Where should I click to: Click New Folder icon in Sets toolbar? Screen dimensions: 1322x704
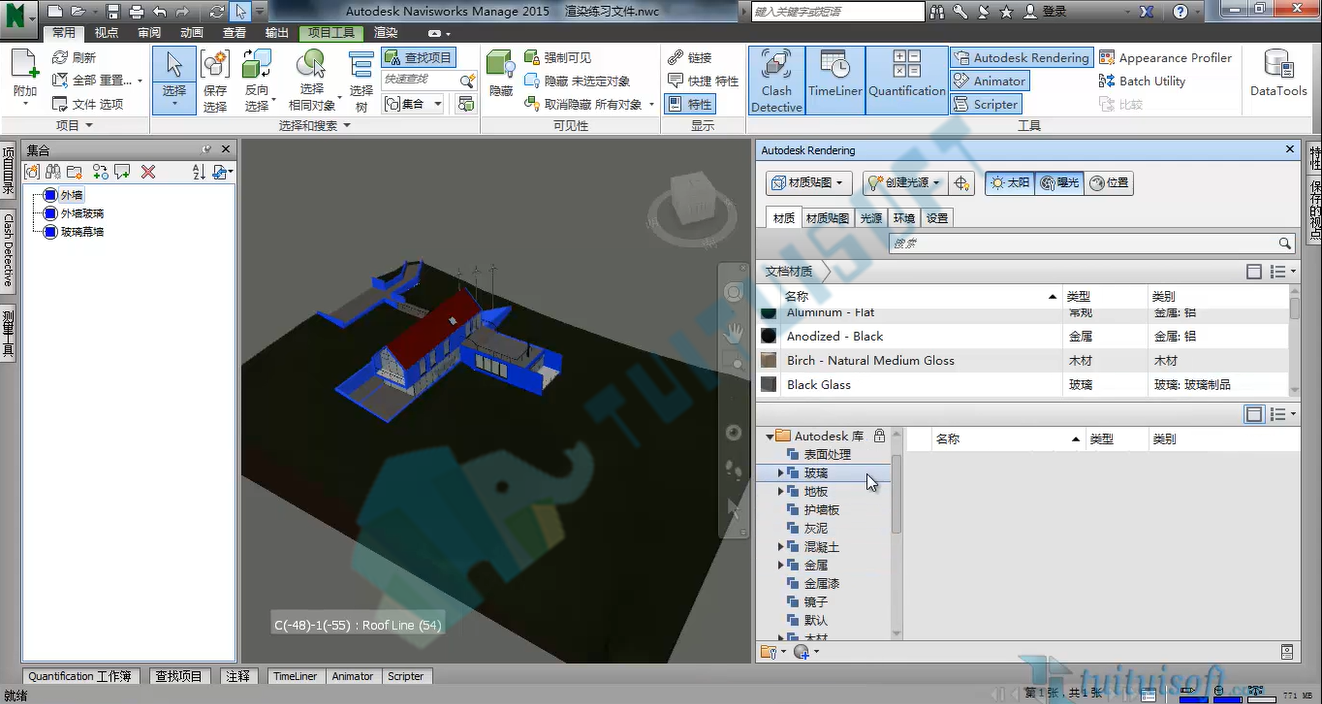(x=74, y=172)
